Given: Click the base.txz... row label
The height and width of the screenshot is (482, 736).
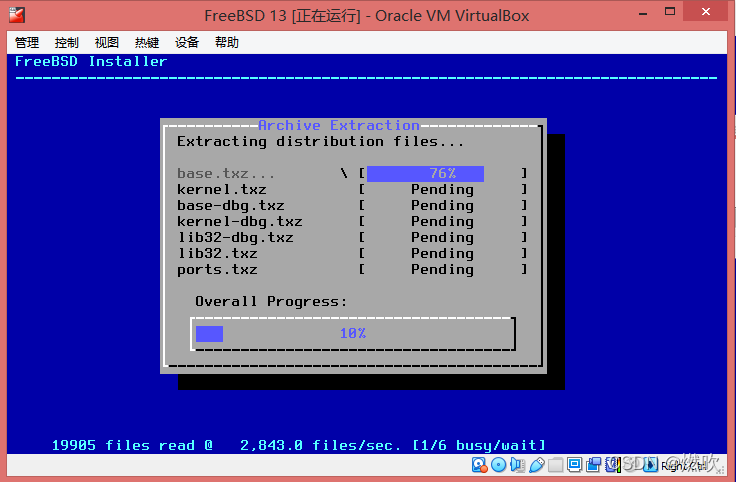Looking at the screenshot, I should [226, 174].
